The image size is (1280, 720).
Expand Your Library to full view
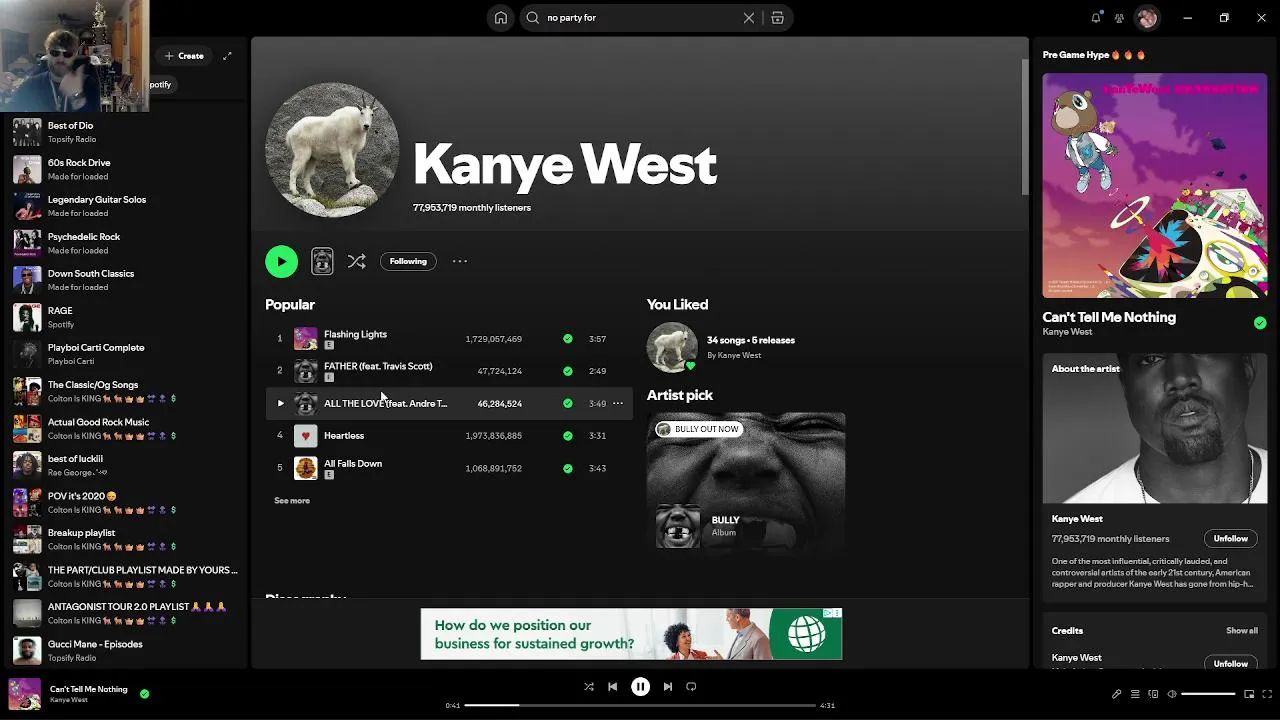(227, 56)
